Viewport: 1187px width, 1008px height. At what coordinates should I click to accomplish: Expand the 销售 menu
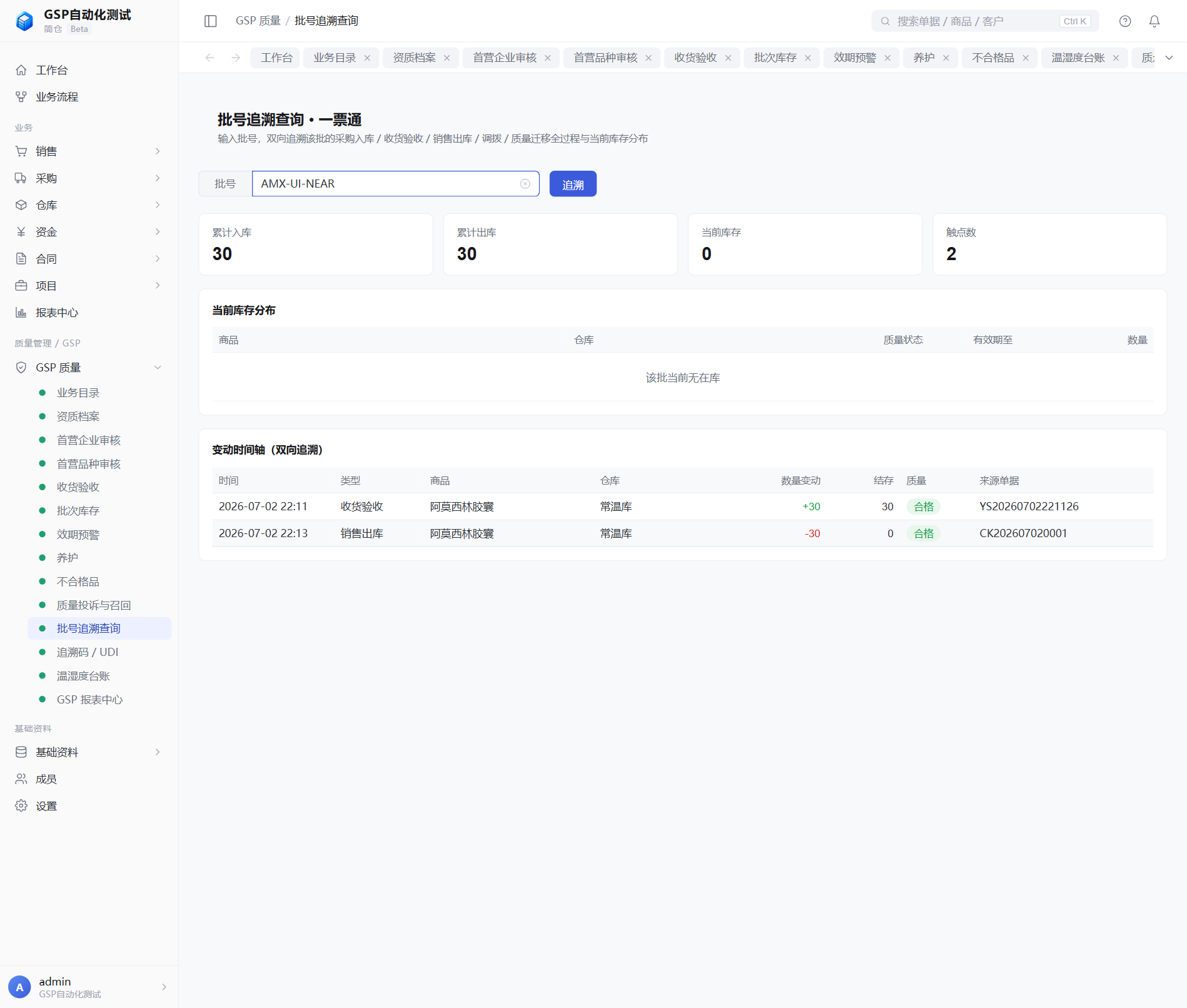click(88, 151)
